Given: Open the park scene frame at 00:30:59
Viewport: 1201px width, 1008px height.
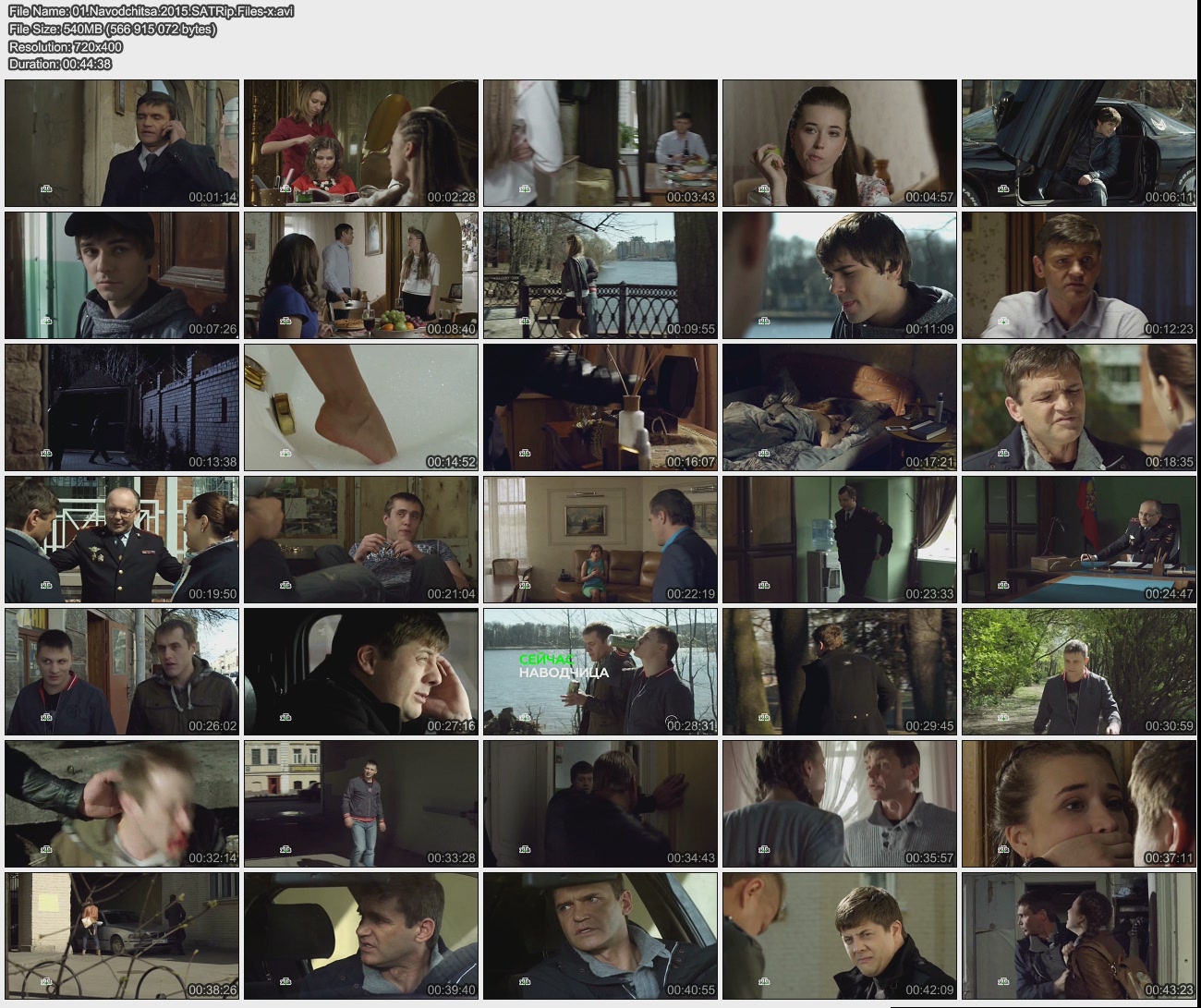Looking at the screenshot, I should click(1078, 672).
